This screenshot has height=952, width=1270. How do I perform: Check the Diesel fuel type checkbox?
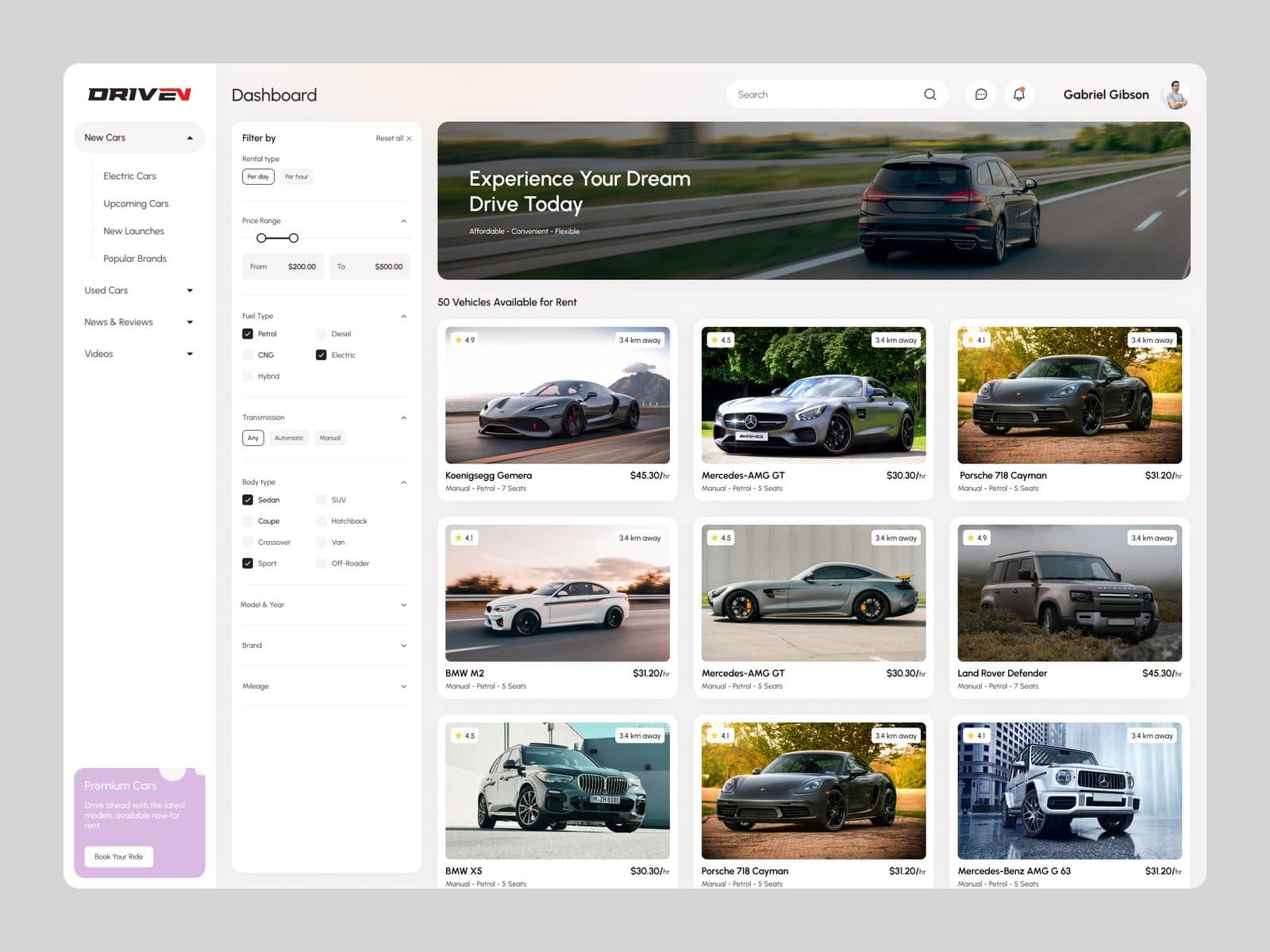tap(321, 334)
